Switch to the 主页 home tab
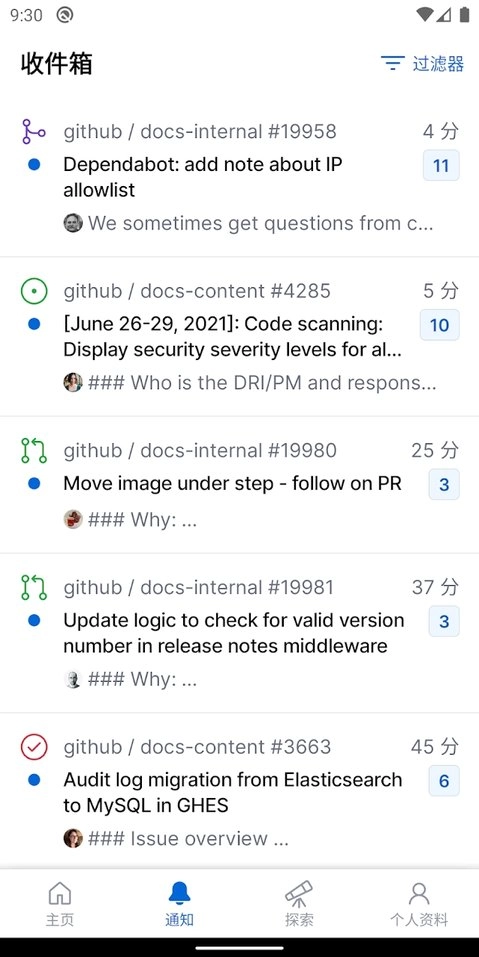479x957 pixels. [60, 904]
